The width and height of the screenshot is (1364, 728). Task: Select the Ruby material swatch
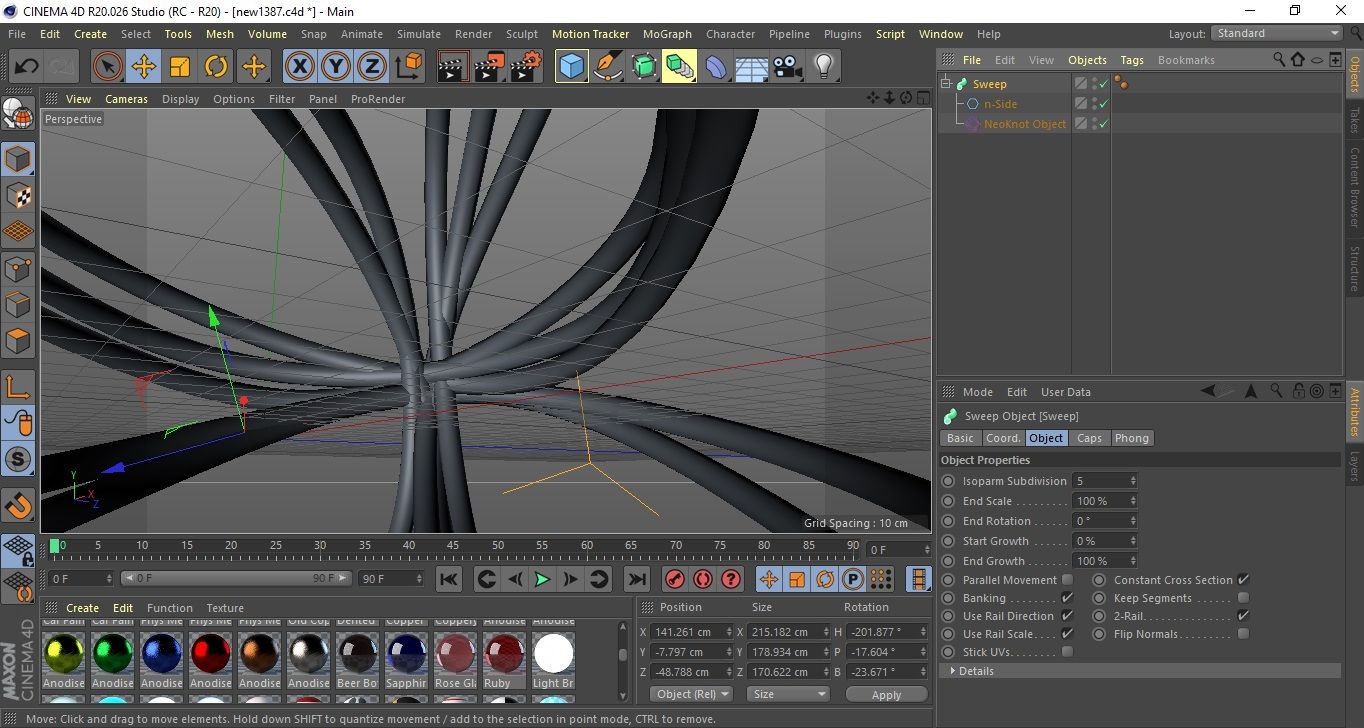coord(505,654)
